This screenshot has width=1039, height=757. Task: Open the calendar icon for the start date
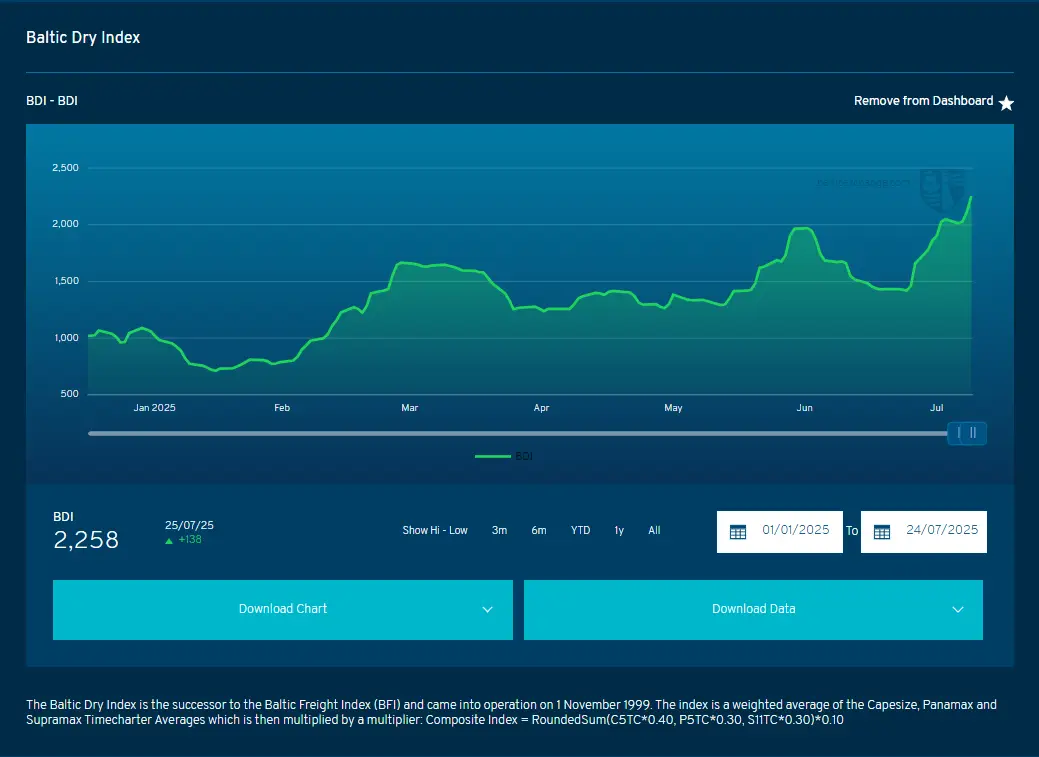738,532
